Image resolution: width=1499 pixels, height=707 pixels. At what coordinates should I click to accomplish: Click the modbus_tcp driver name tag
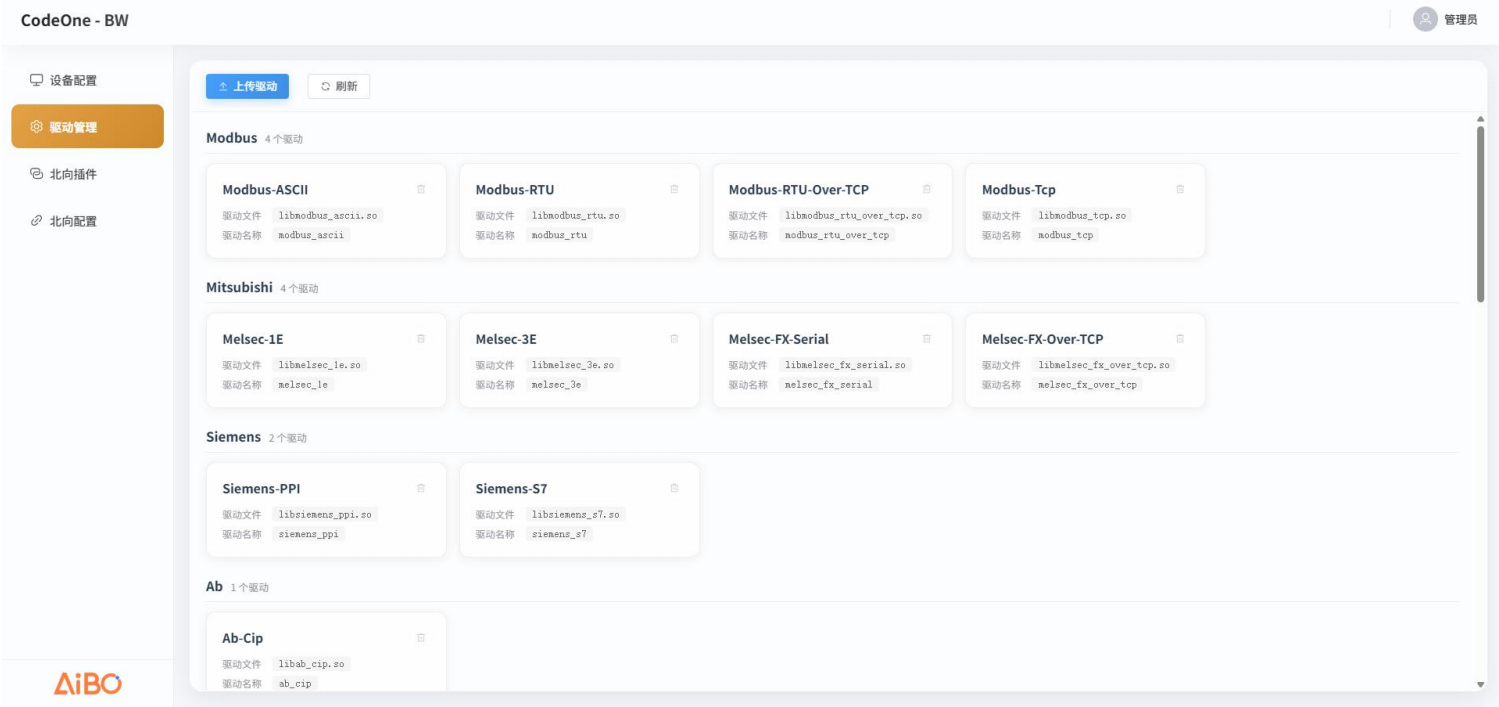coord(1066,235)
